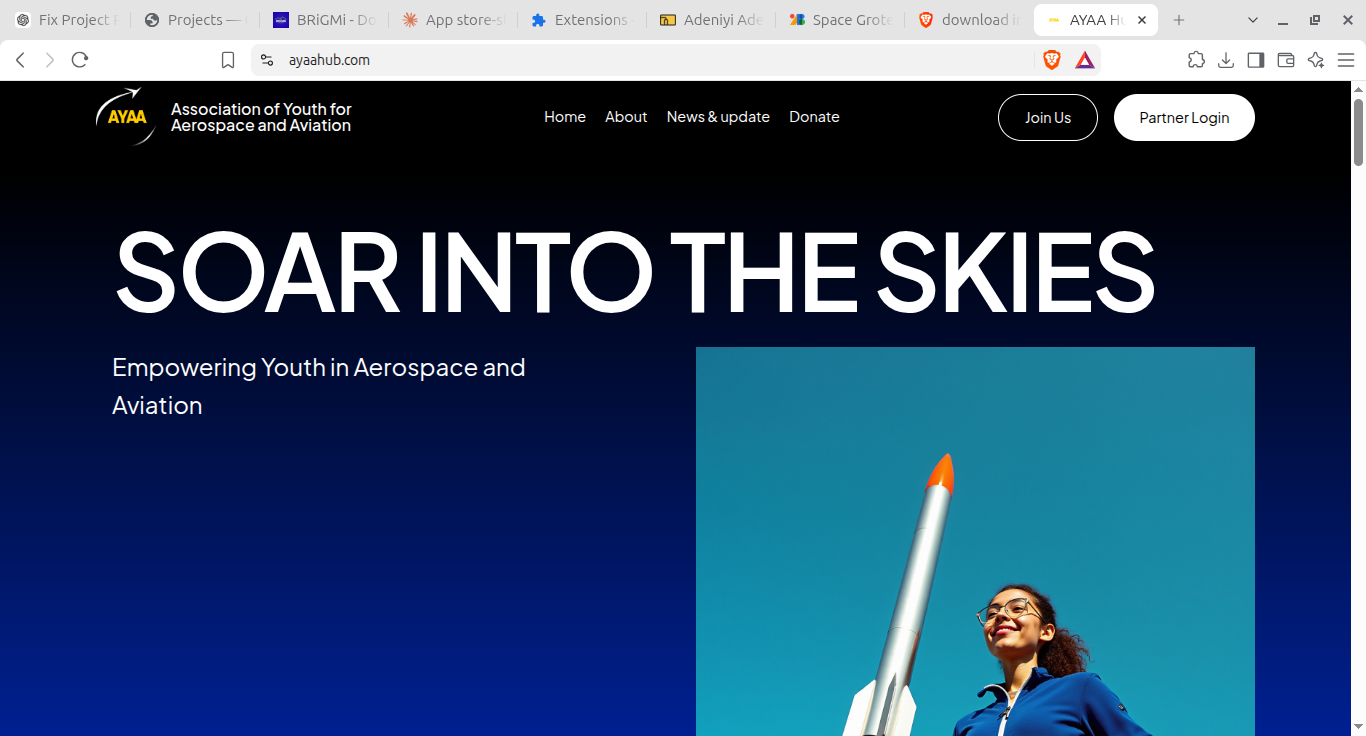Click the "Association of Youth for Aerospace and Aviation" text
The width and height of the screenshot is (1366, 736).
click(261, 117)
